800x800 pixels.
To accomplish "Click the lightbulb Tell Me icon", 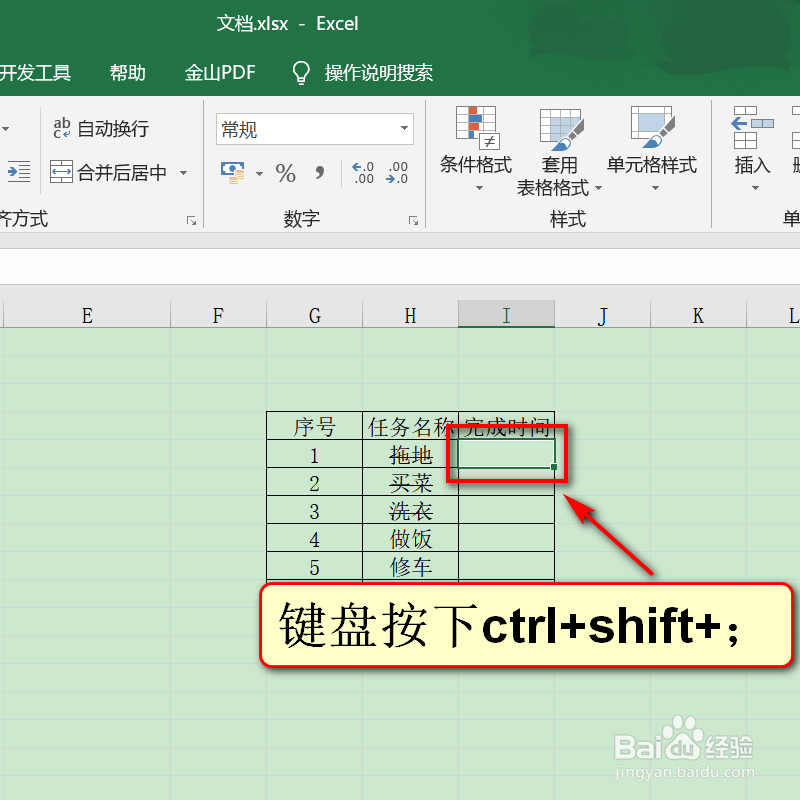I will [x=301, y=72].
